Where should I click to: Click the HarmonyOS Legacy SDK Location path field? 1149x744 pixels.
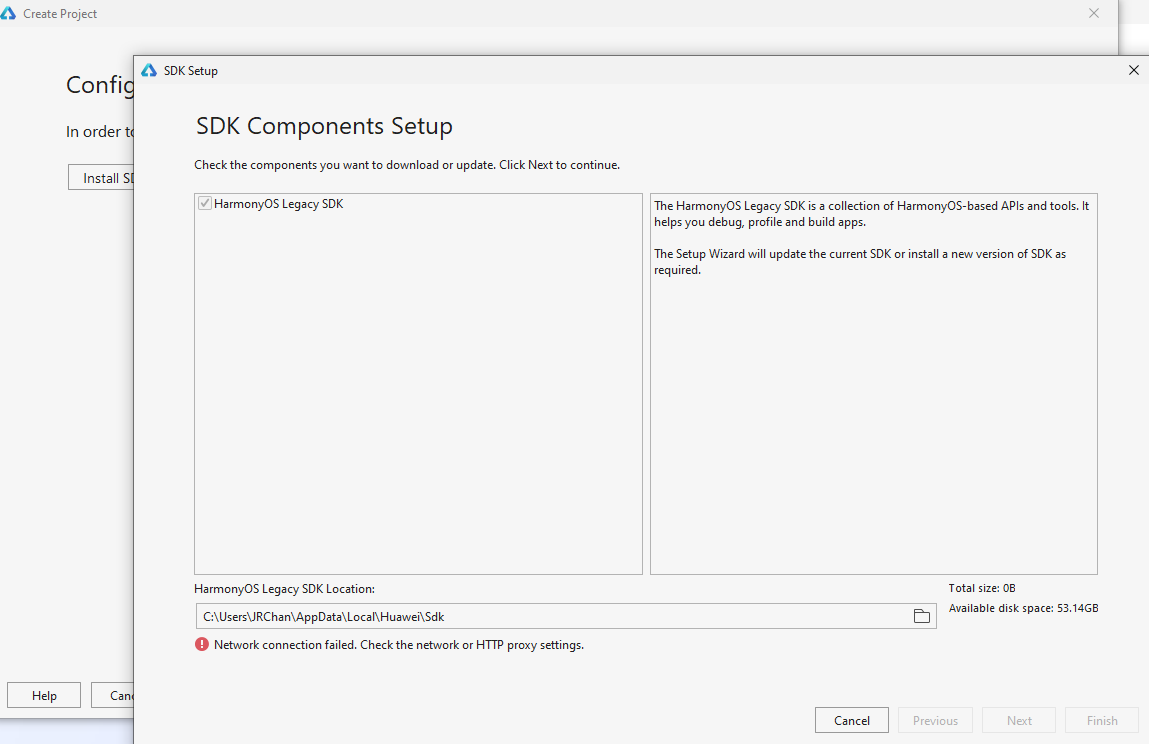(550, 616)
